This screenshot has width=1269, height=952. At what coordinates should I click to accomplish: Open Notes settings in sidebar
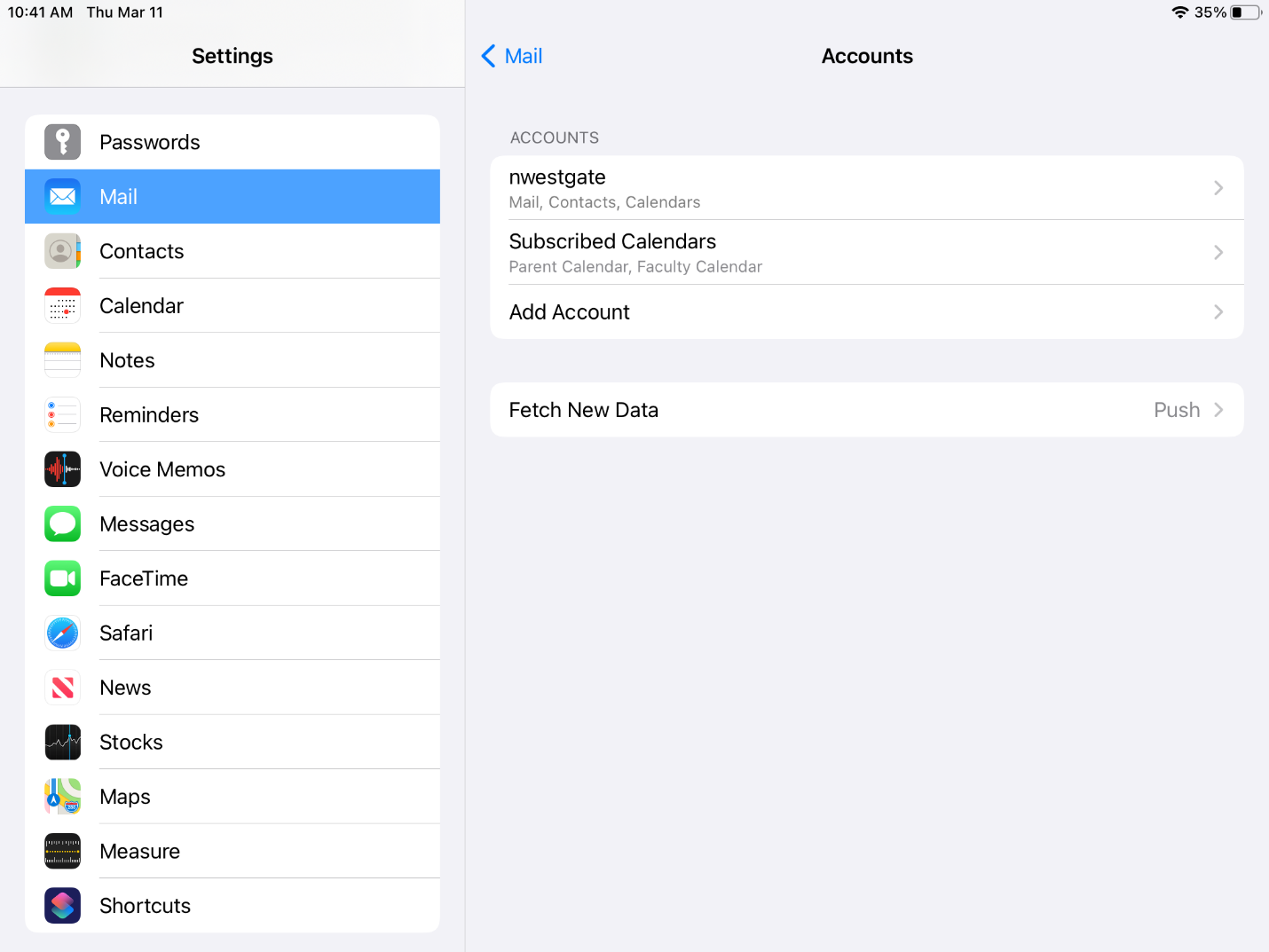(x=233, y=360)
